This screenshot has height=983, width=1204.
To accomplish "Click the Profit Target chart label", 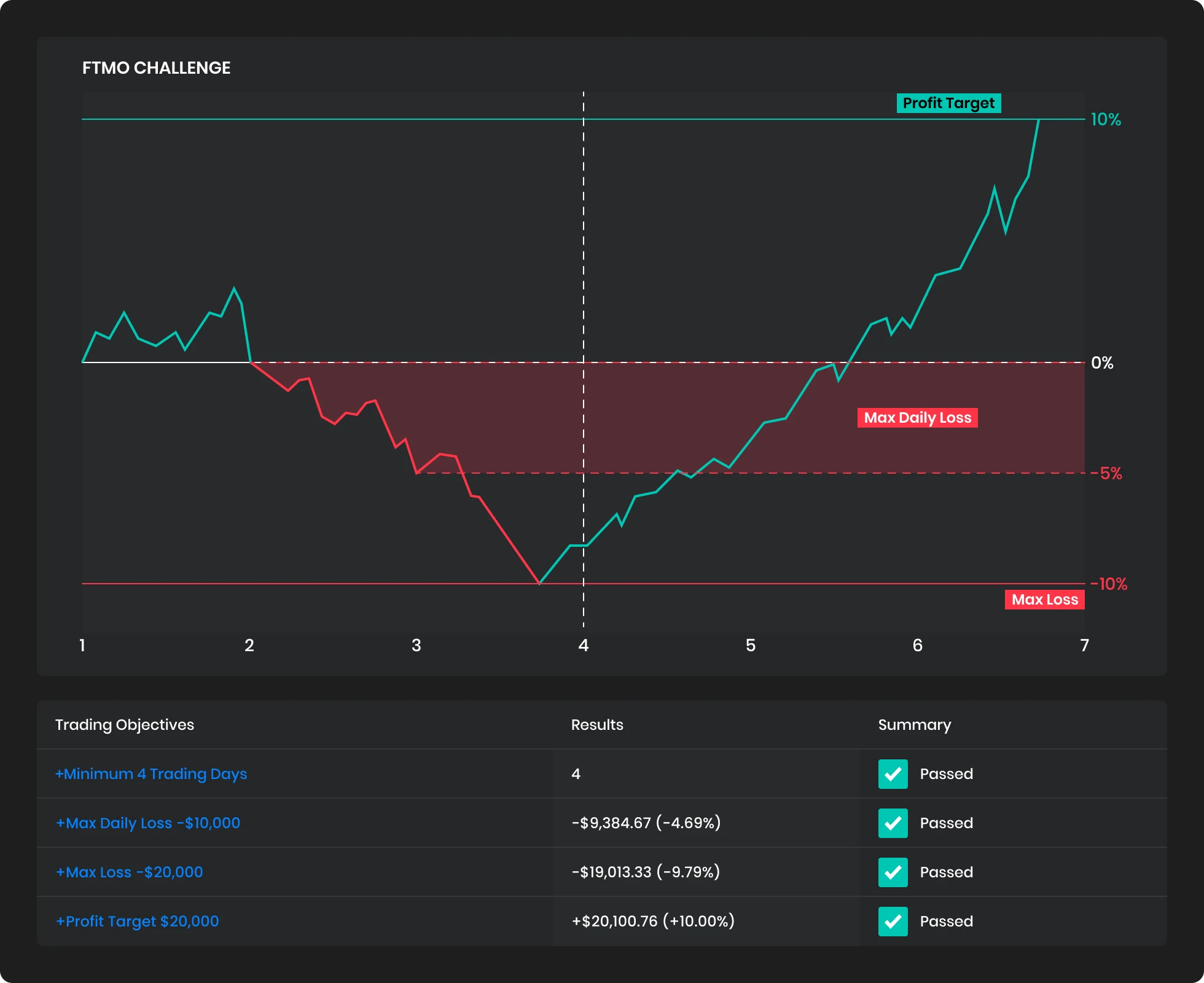I will click(948, 103).
